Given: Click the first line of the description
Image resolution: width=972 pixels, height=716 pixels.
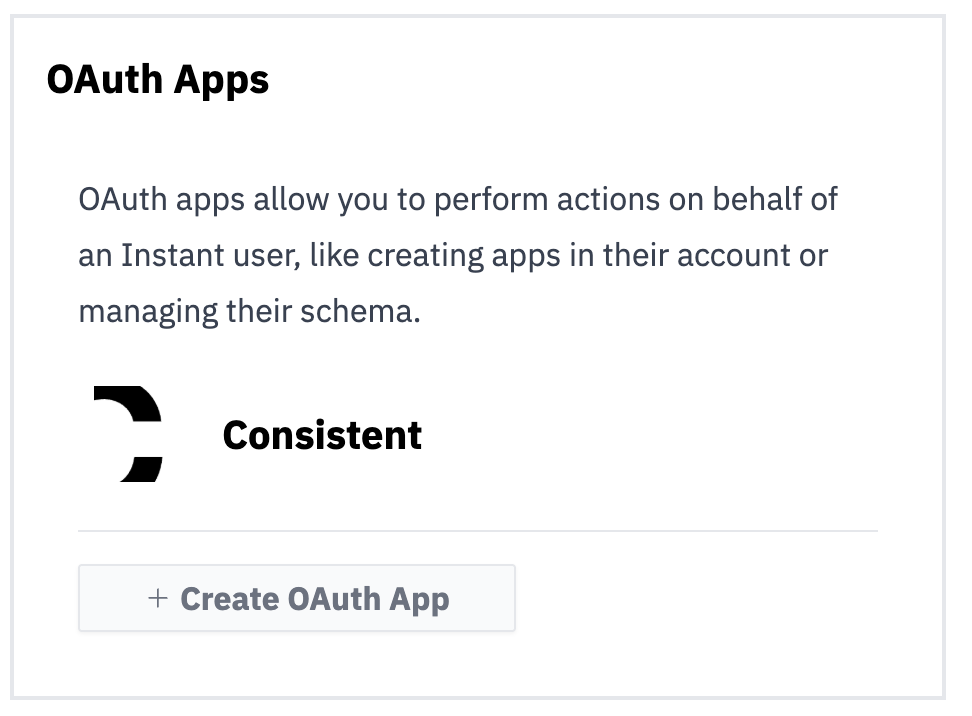Looking at the screenshot, I should coord(458,199).
